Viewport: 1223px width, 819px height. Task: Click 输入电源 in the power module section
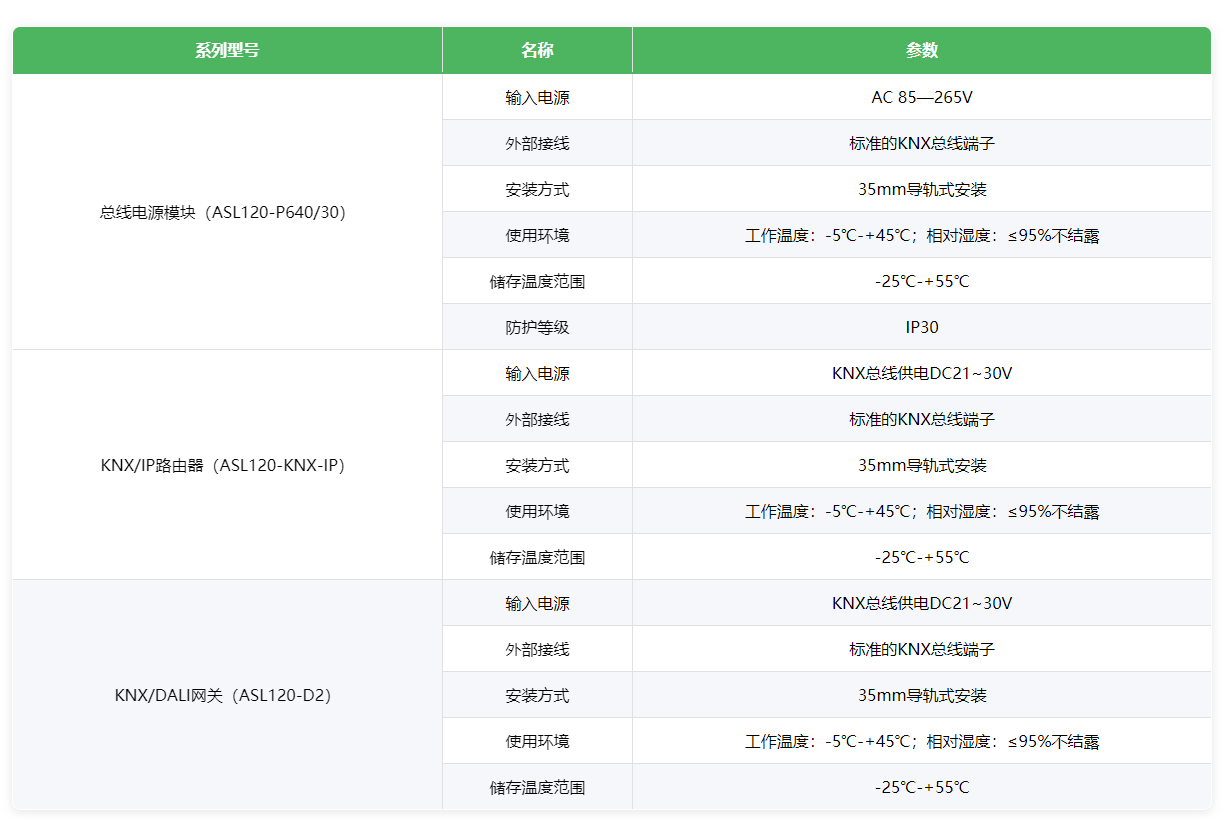537,98
